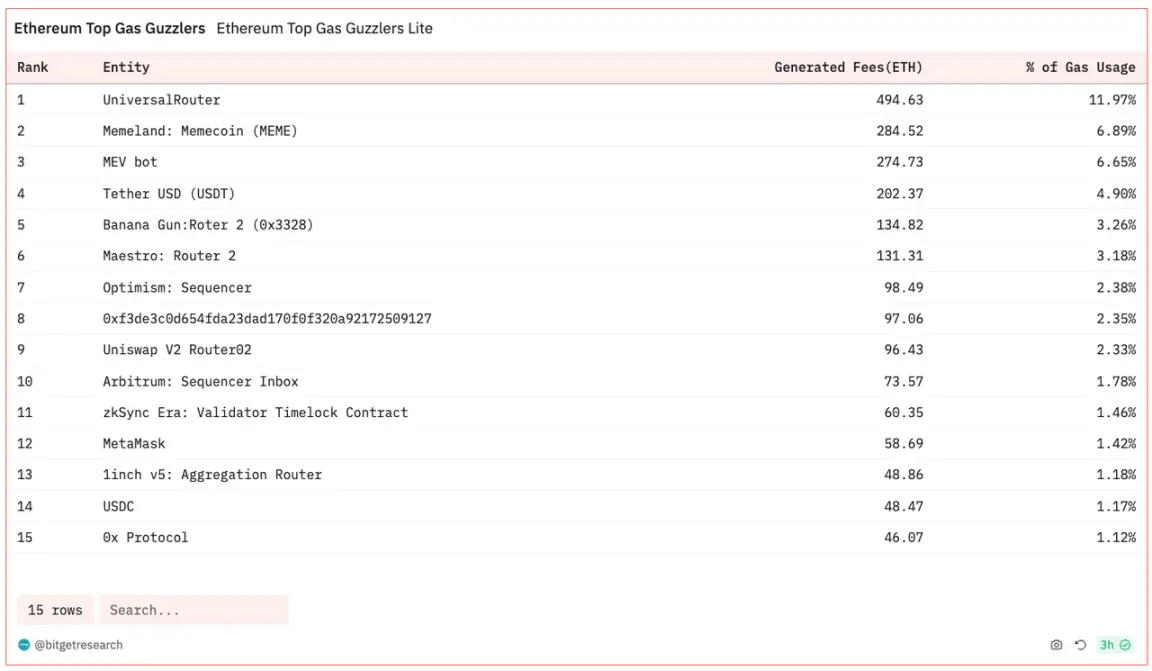Open the Ethereum Top Gas Guzzlers title
This screenshot has height=671, width=1152.
109,29
